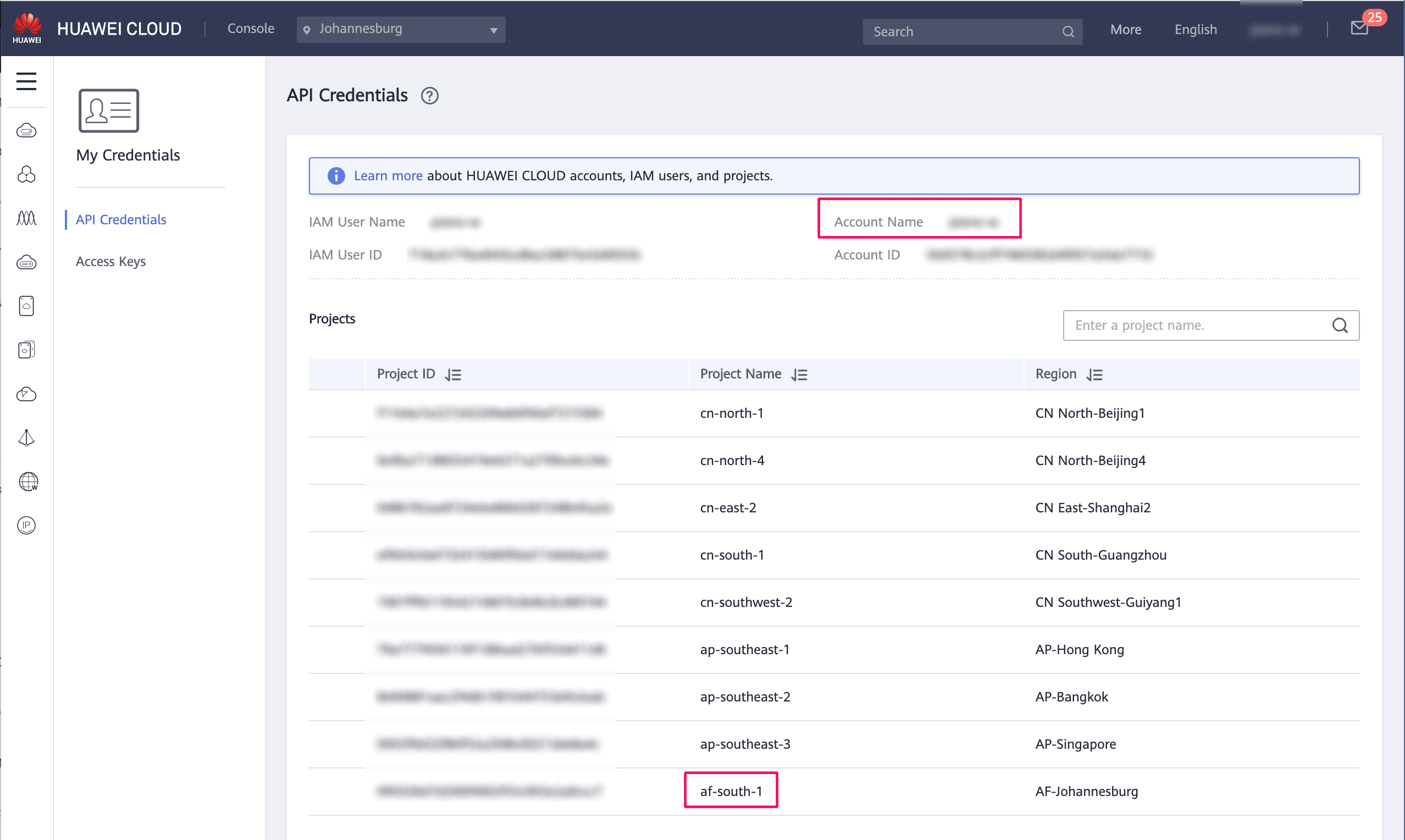The height and width of the screenshot is (840, 1405).
Task: Click the three-circles cluster sidebar icon
Action: (26, 174)
